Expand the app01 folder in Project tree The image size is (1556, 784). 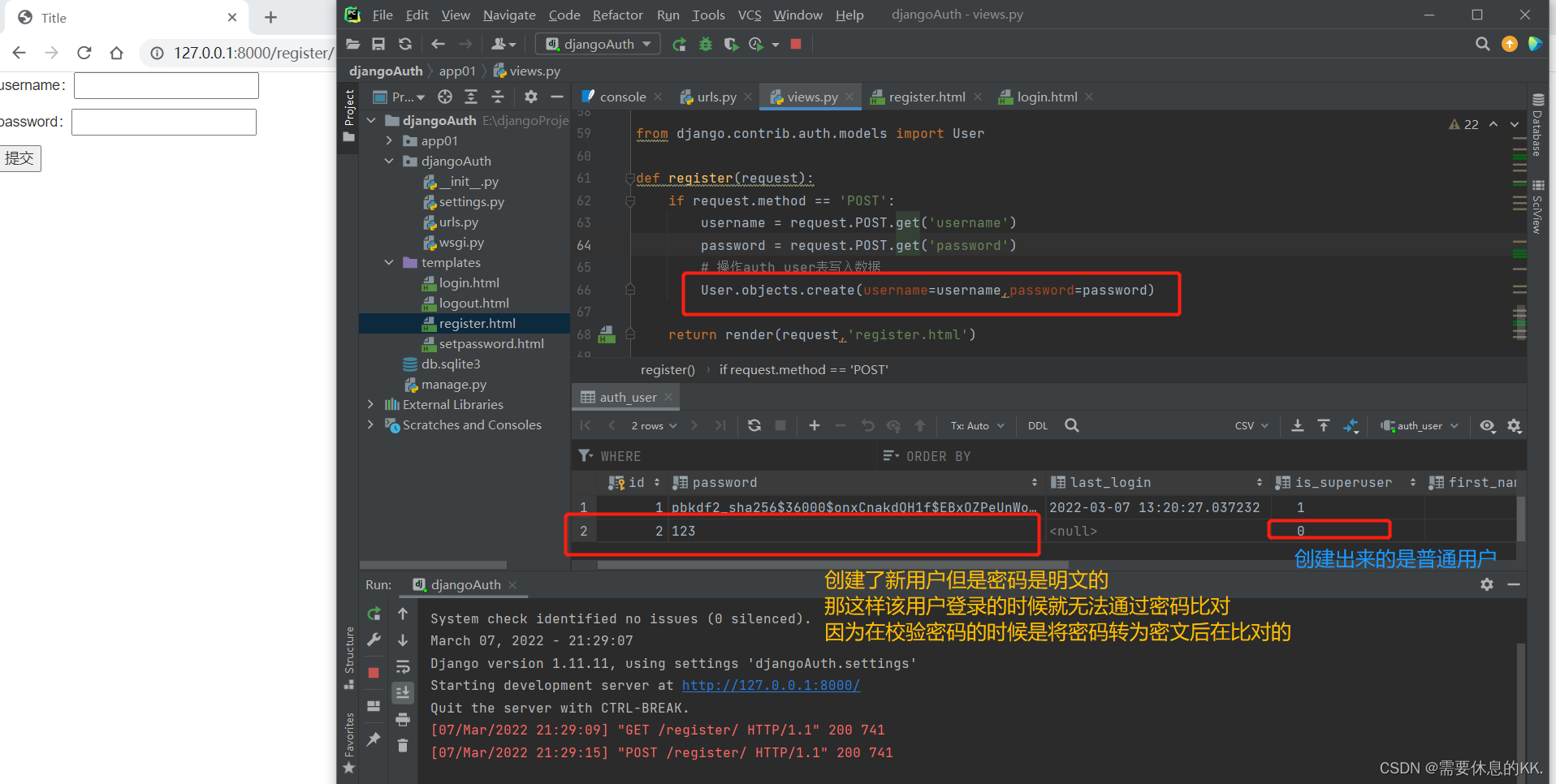click(389, 140)
